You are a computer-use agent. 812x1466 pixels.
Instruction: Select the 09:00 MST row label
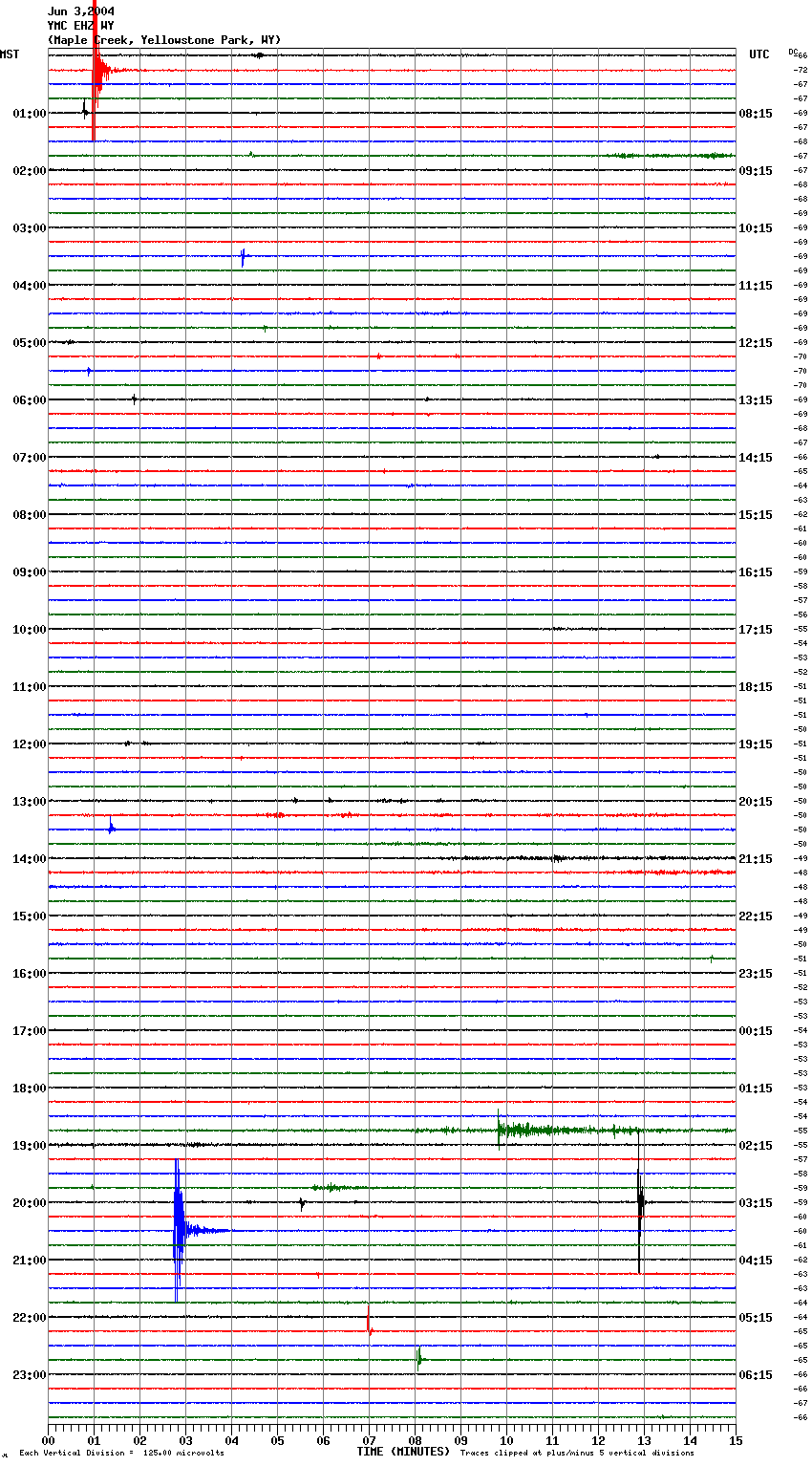(29, 572)
